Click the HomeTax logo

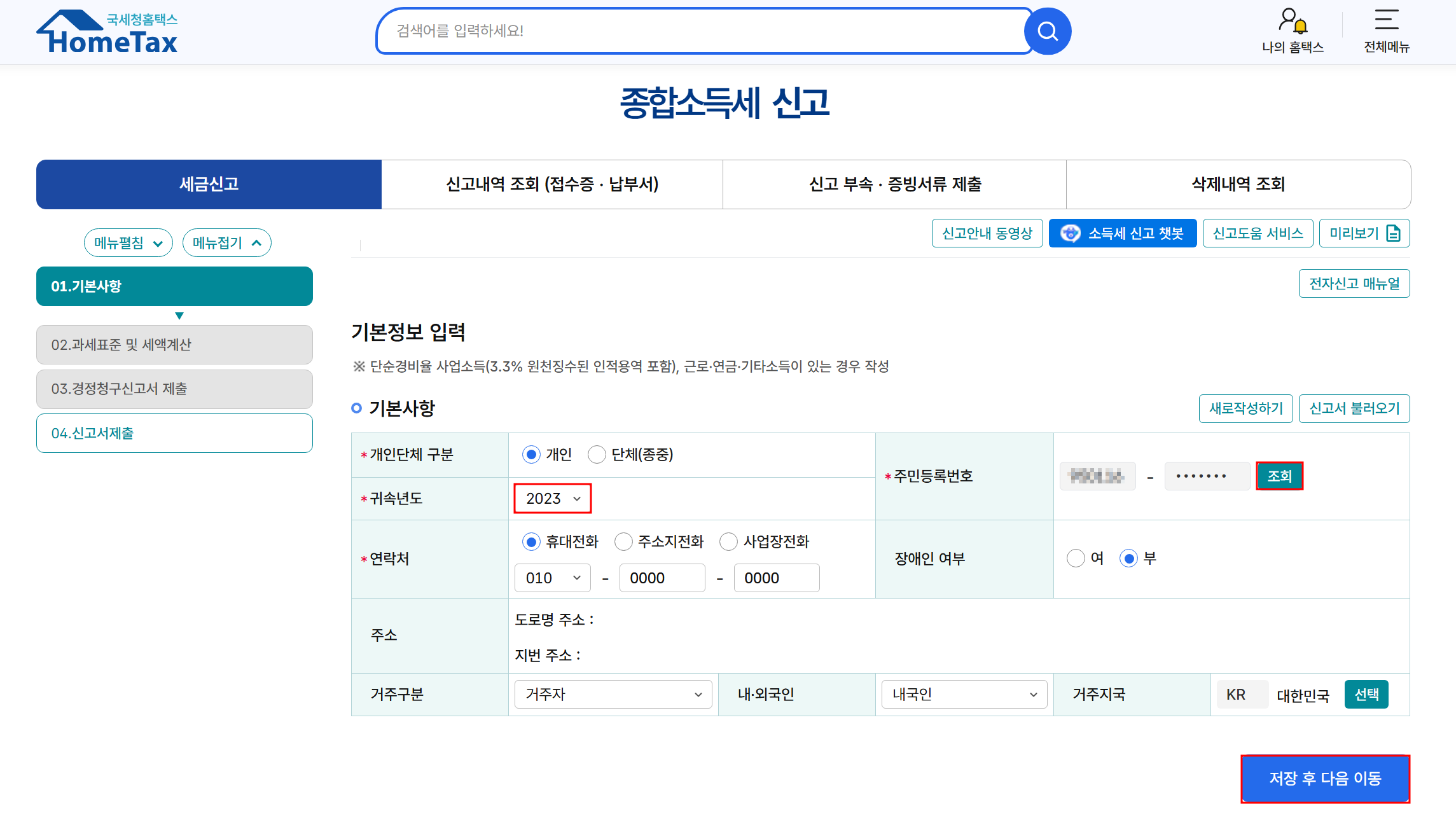pos(107,32)
